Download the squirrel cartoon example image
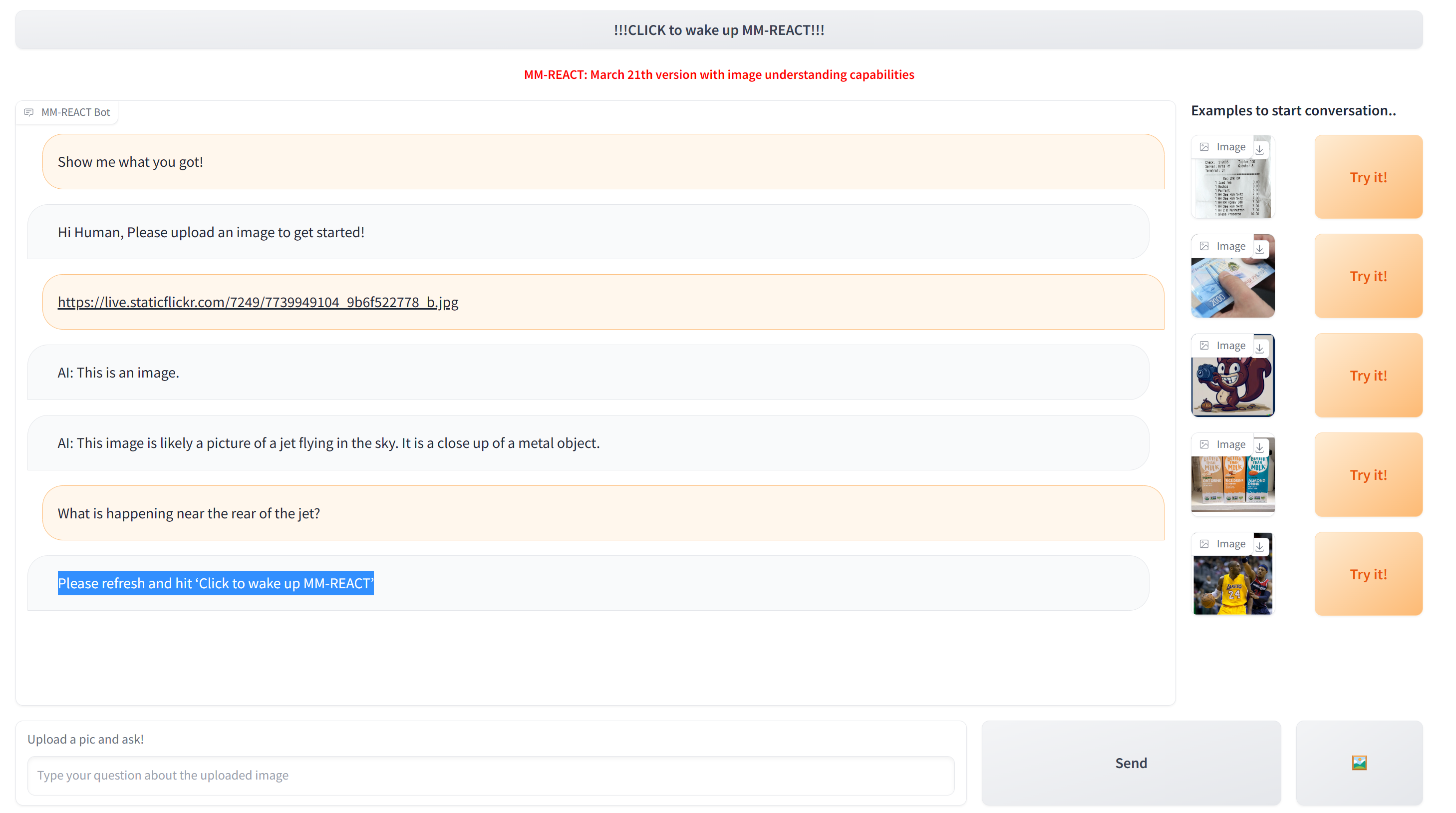Image resolution: width=1456 pixels, height=813 pixels. click(1260, 349)
